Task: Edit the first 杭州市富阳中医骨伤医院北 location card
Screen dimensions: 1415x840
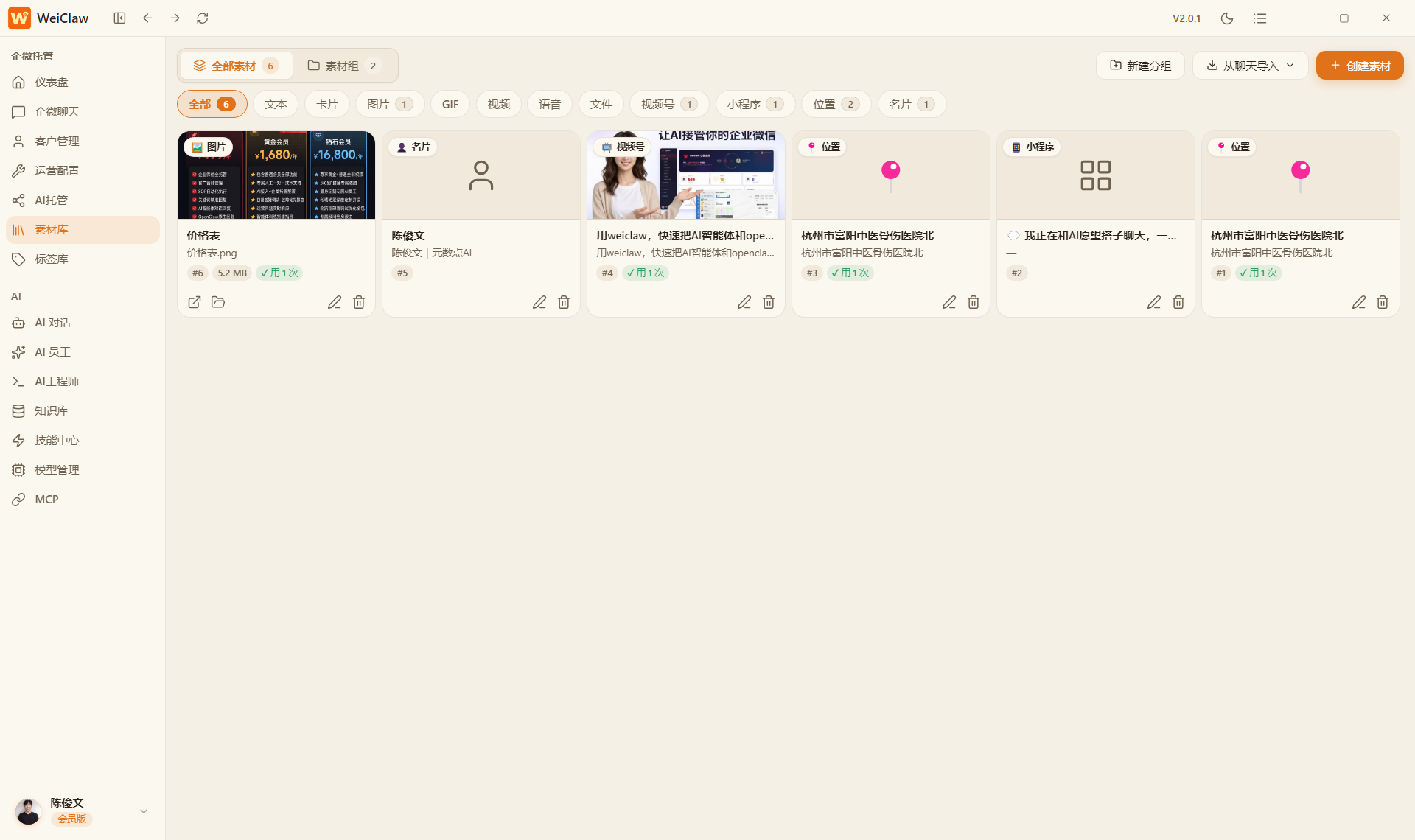Action: click(949, 302)
